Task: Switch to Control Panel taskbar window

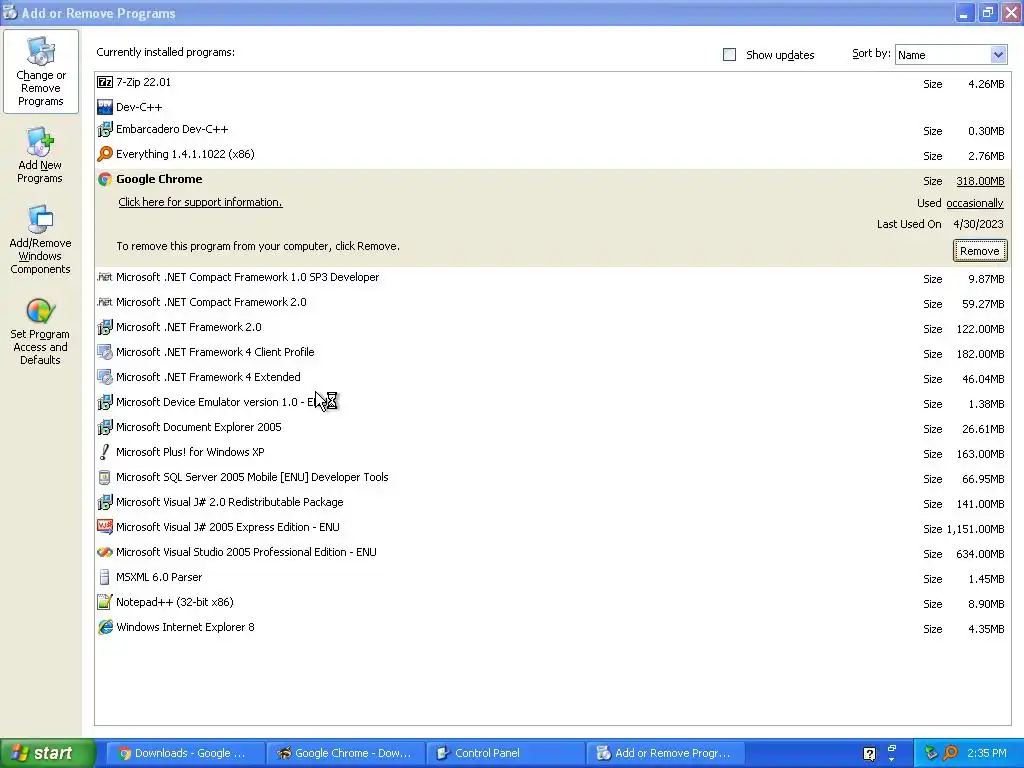Action: [x=505, y=753]
